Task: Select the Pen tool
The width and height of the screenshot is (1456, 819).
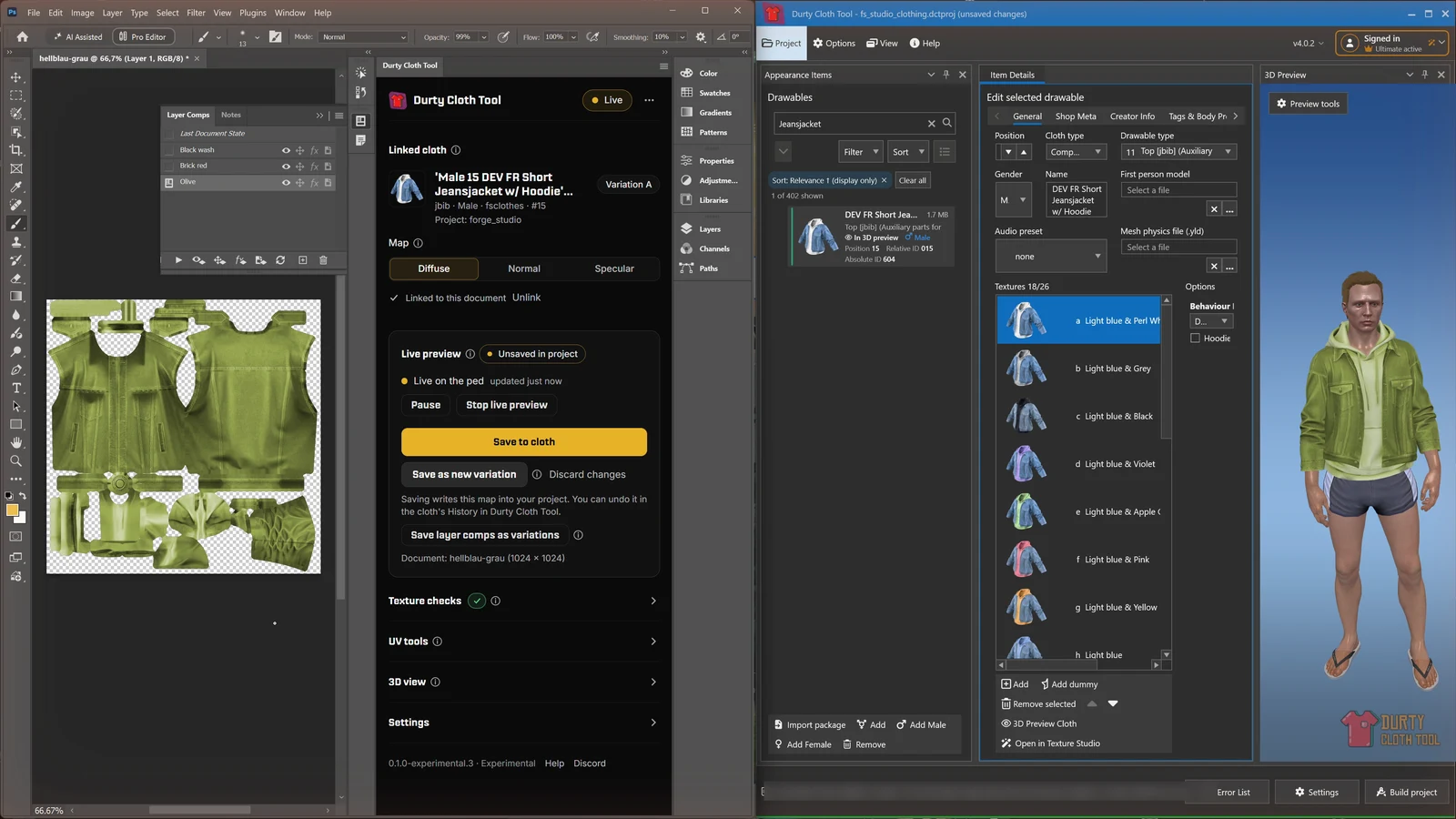Action: pyautogui.click(x=15, y=370)
